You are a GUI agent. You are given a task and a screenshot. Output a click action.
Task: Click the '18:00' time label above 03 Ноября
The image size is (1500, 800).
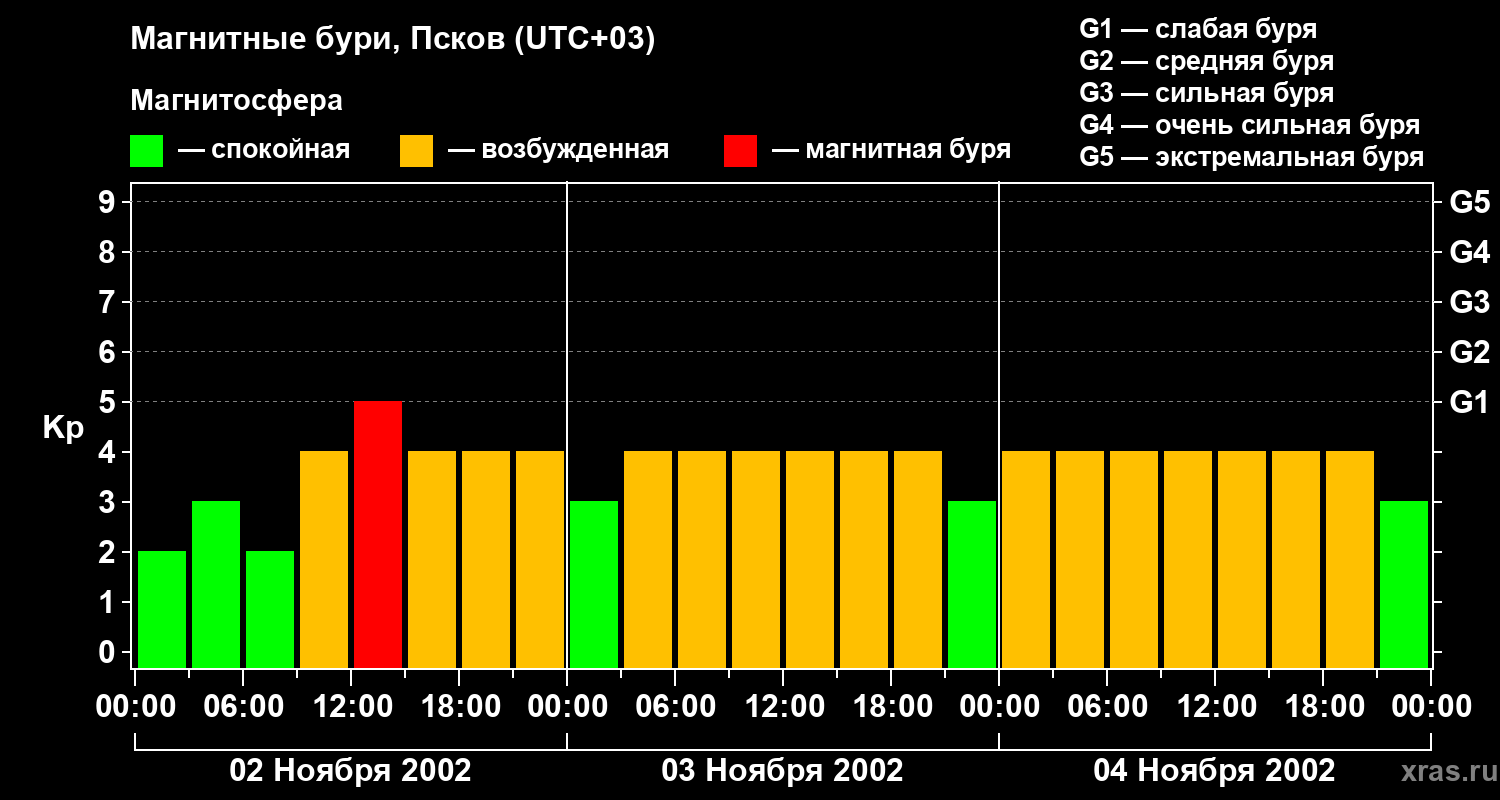[x=891, y=706]
